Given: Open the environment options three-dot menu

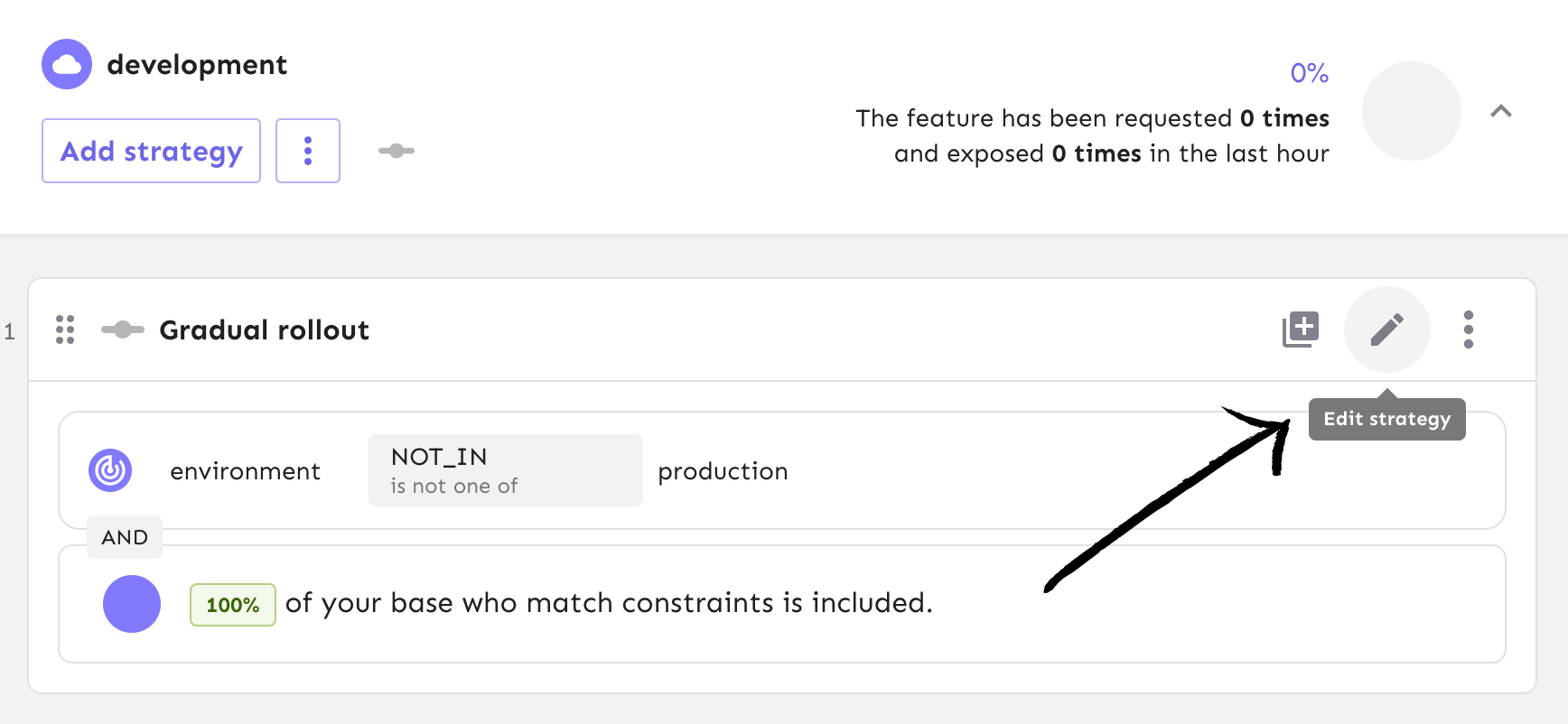Looking at the screenshot, I should pyautogui.click(x=308, y=151).
